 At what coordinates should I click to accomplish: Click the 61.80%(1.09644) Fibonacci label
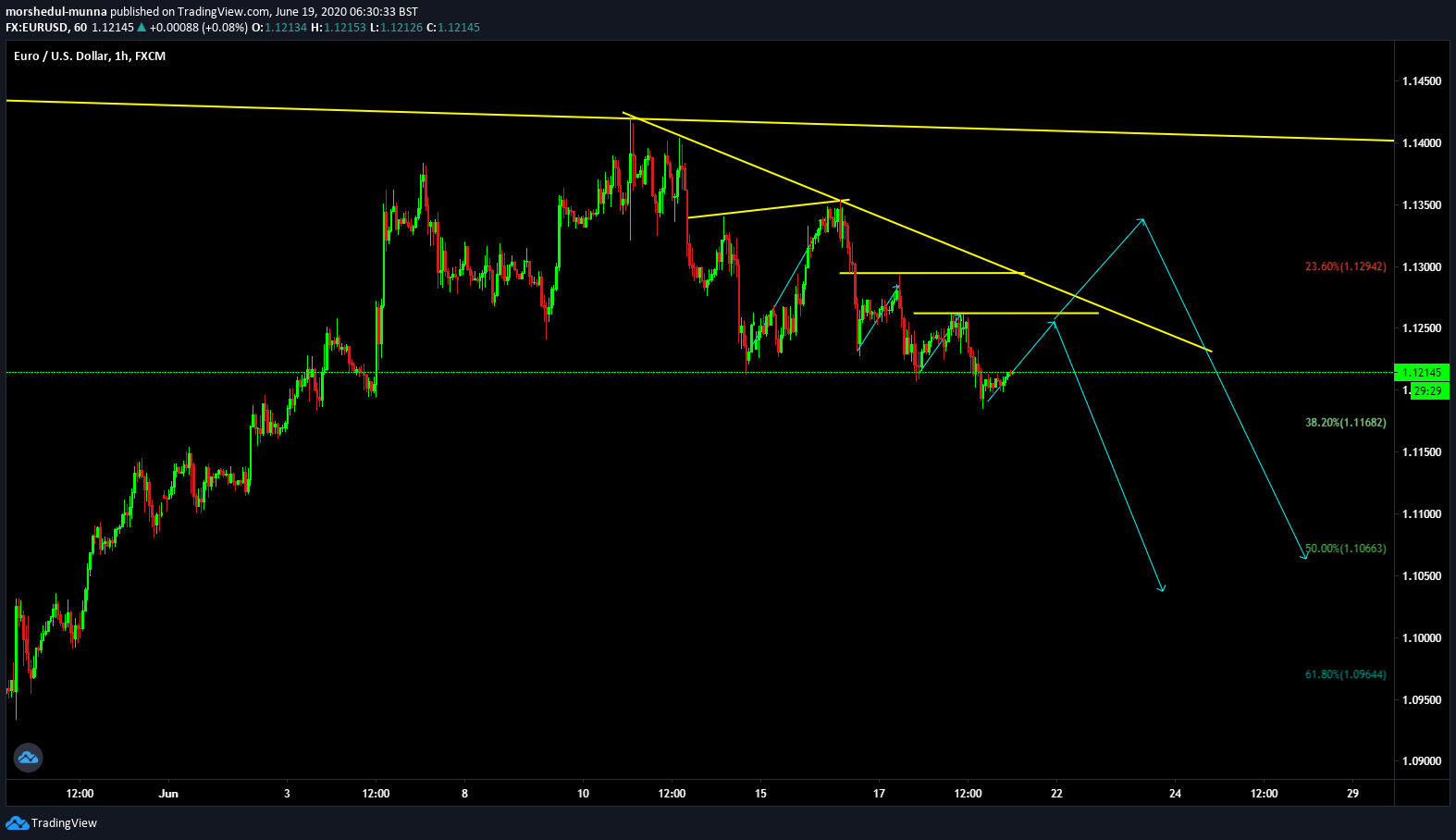(1345, 674)
